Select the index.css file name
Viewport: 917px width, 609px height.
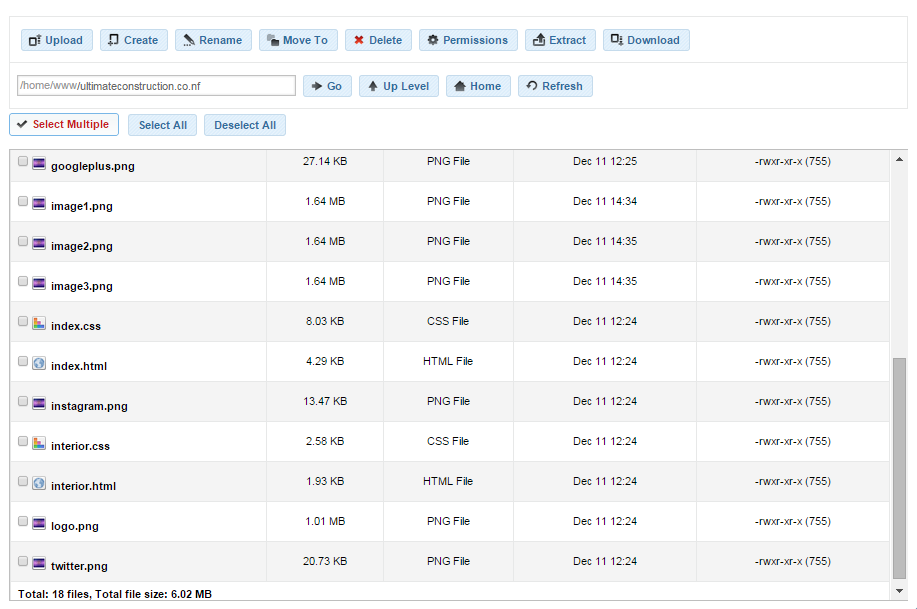(x=75, y=326)
